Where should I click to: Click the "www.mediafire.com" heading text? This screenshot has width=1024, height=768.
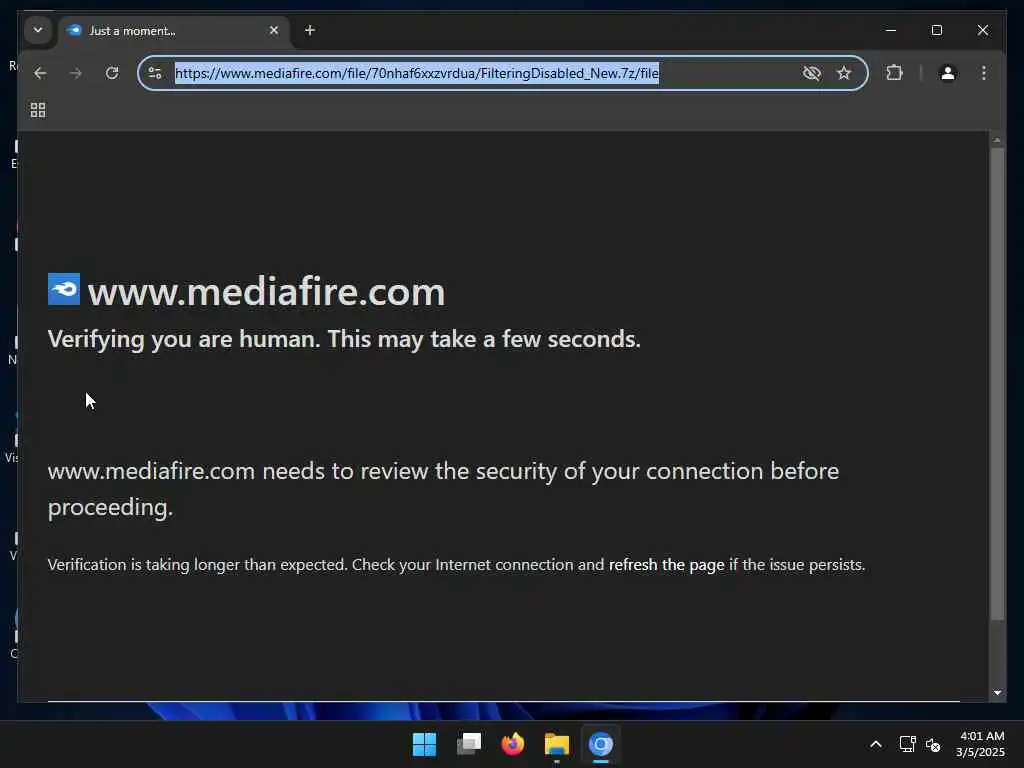[266, 292]
